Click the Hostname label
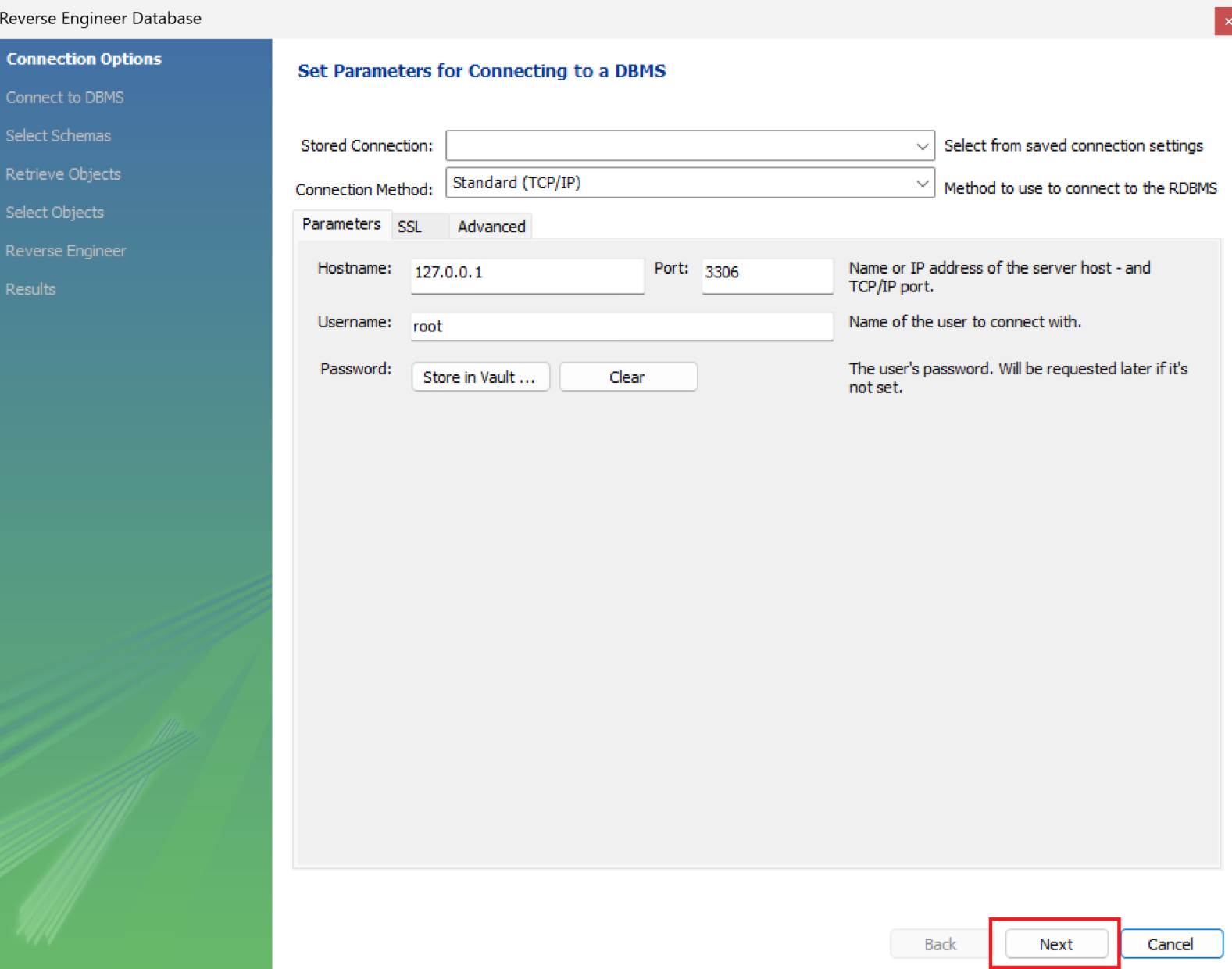Image resolution: width=1232 pixels, height=969 pixels. pos(355,268)
